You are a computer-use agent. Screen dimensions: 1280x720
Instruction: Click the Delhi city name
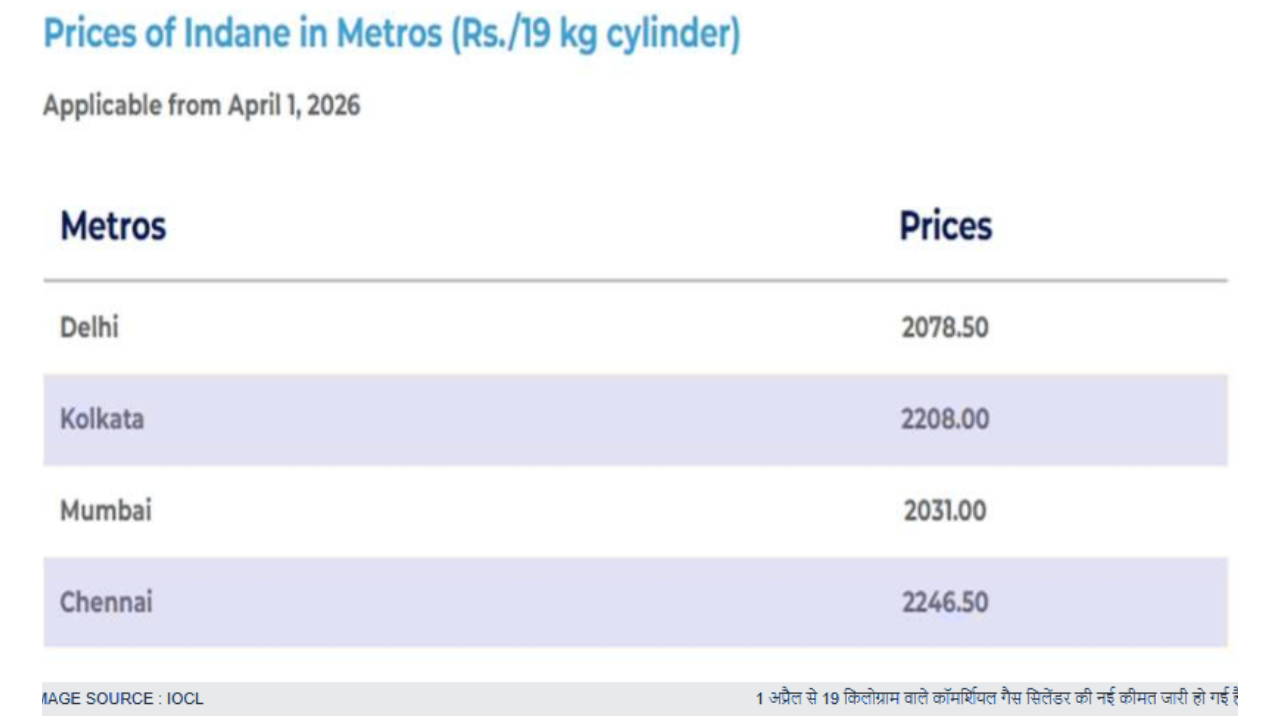[89, 327]
